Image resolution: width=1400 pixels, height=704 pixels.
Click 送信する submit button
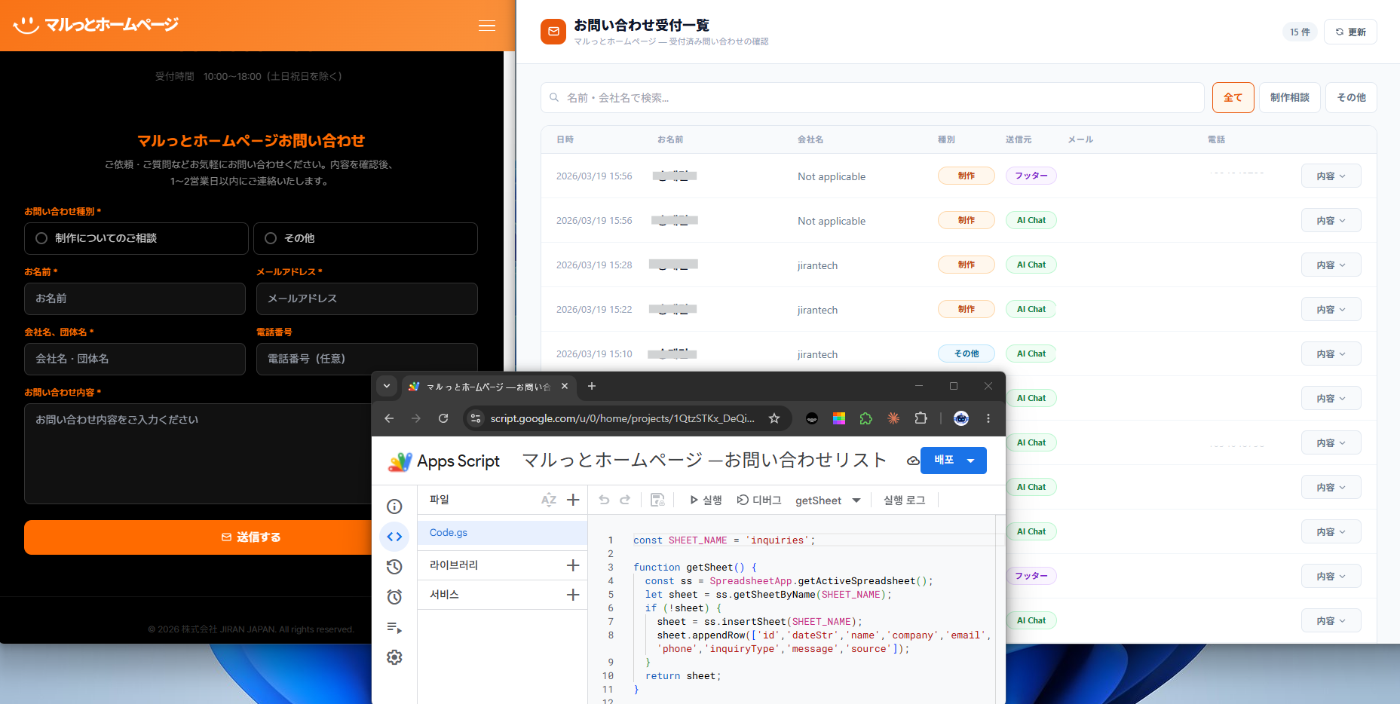251,537
